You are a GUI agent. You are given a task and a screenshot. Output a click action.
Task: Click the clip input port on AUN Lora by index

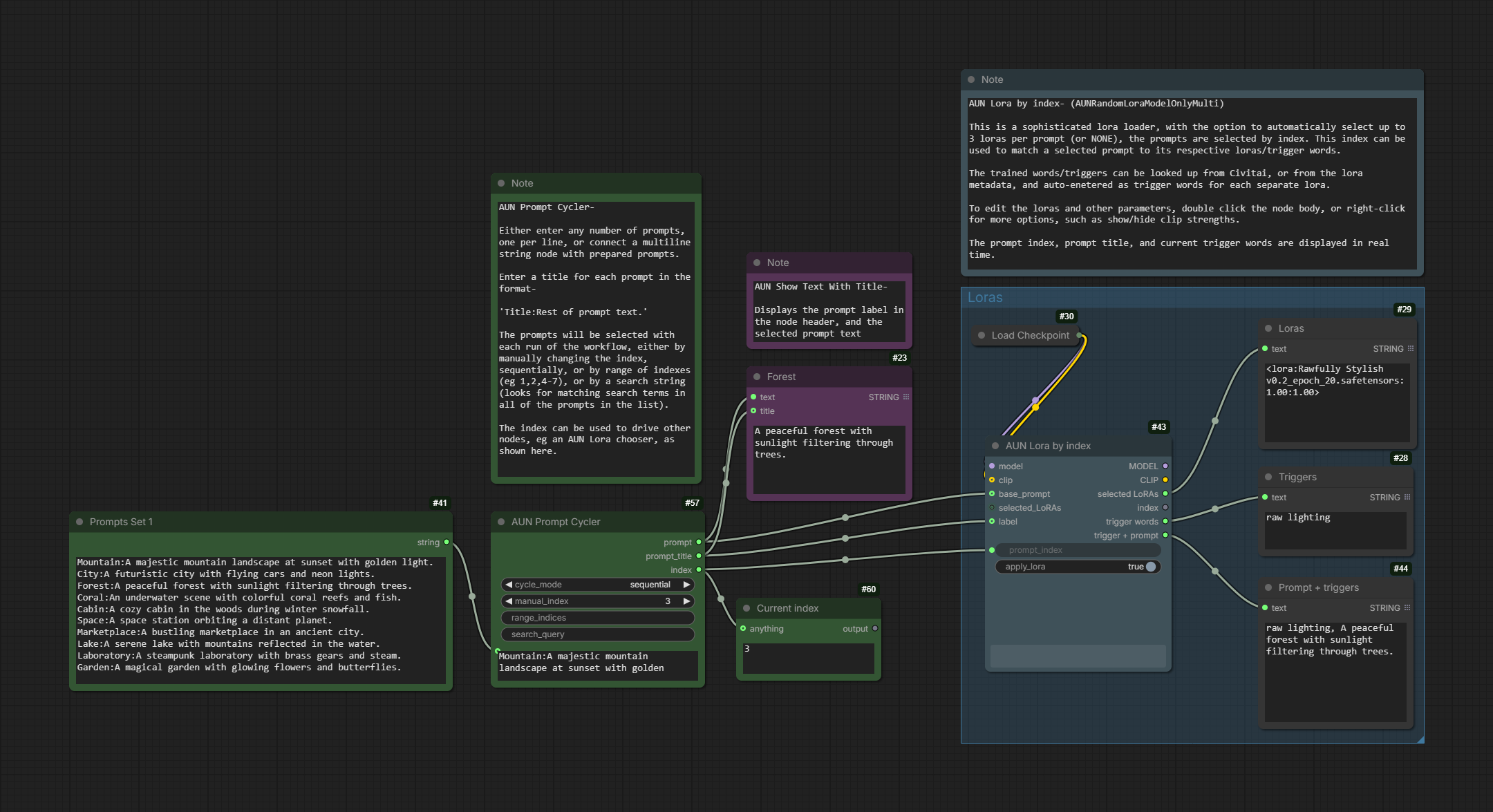click(992, 480)
